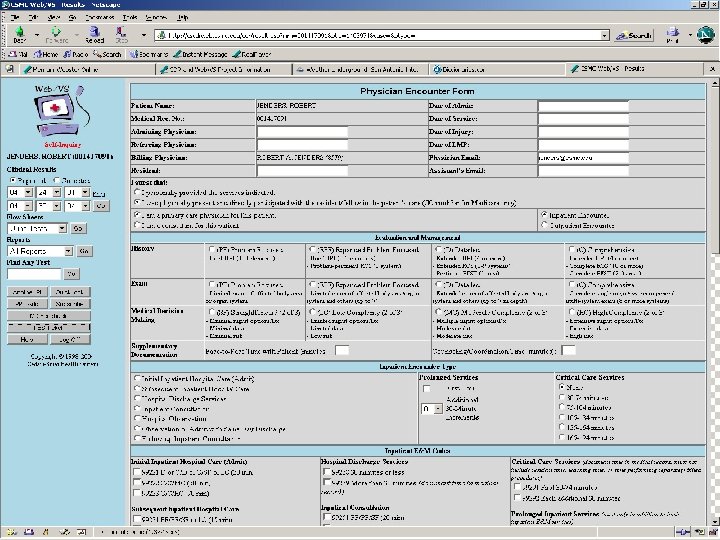Choose Initial Inpatient Hospital Care radio option

tap(137, 379)
